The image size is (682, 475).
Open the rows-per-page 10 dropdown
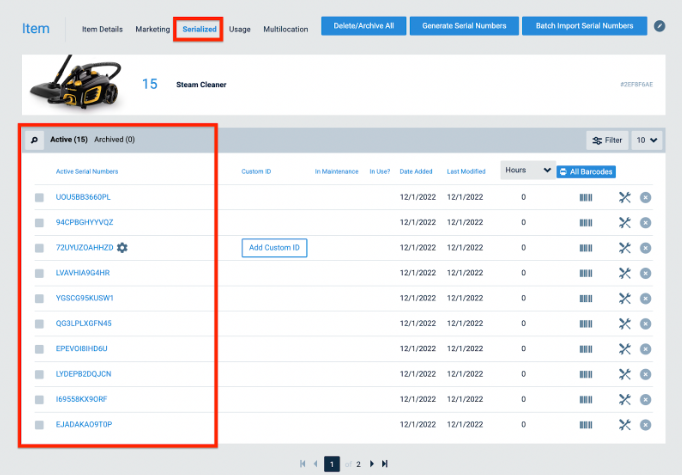(x=647, y=140)
